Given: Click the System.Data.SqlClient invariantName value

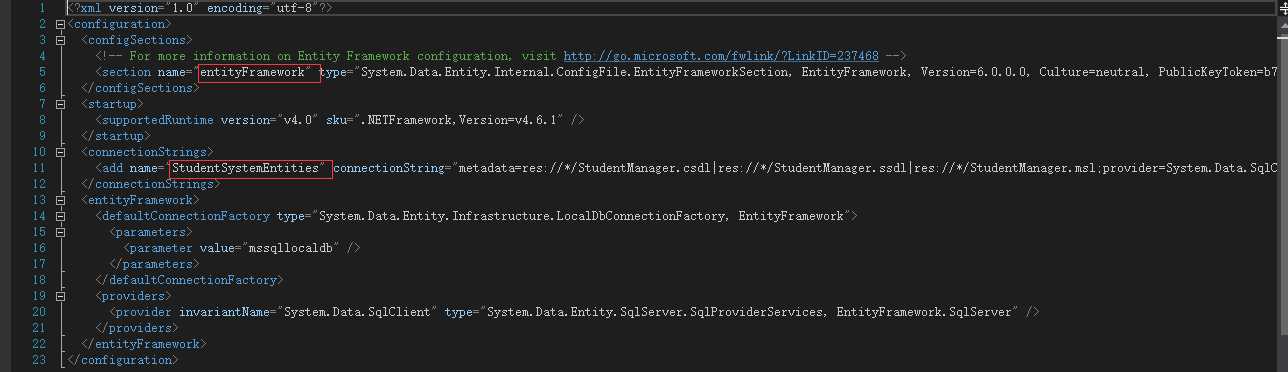Looking at the screenshot, I should pyautogui.click(x=356, y=312).
